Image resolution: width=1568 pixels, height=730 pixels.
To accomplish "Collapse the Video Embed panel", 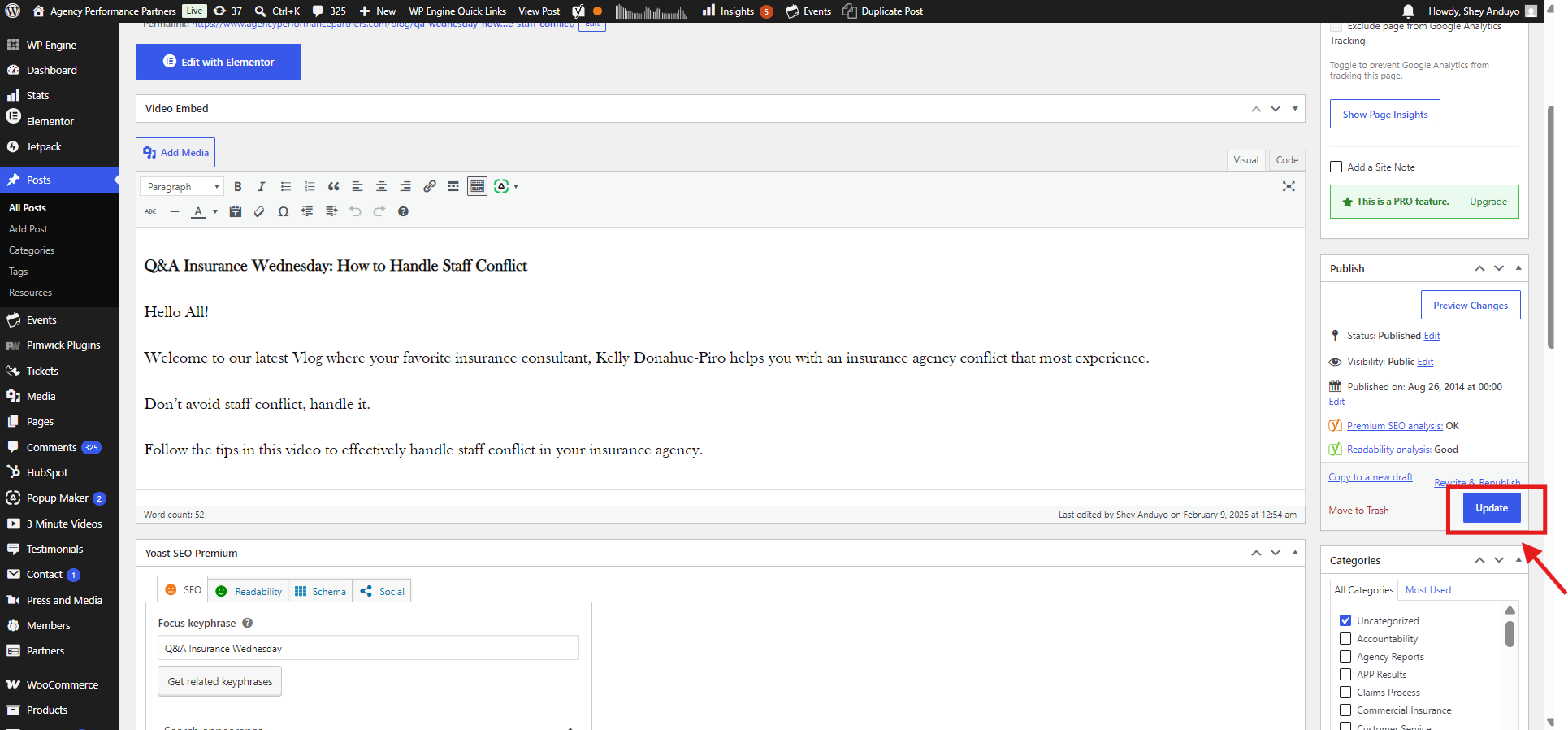I will (x=1295, y=108).
